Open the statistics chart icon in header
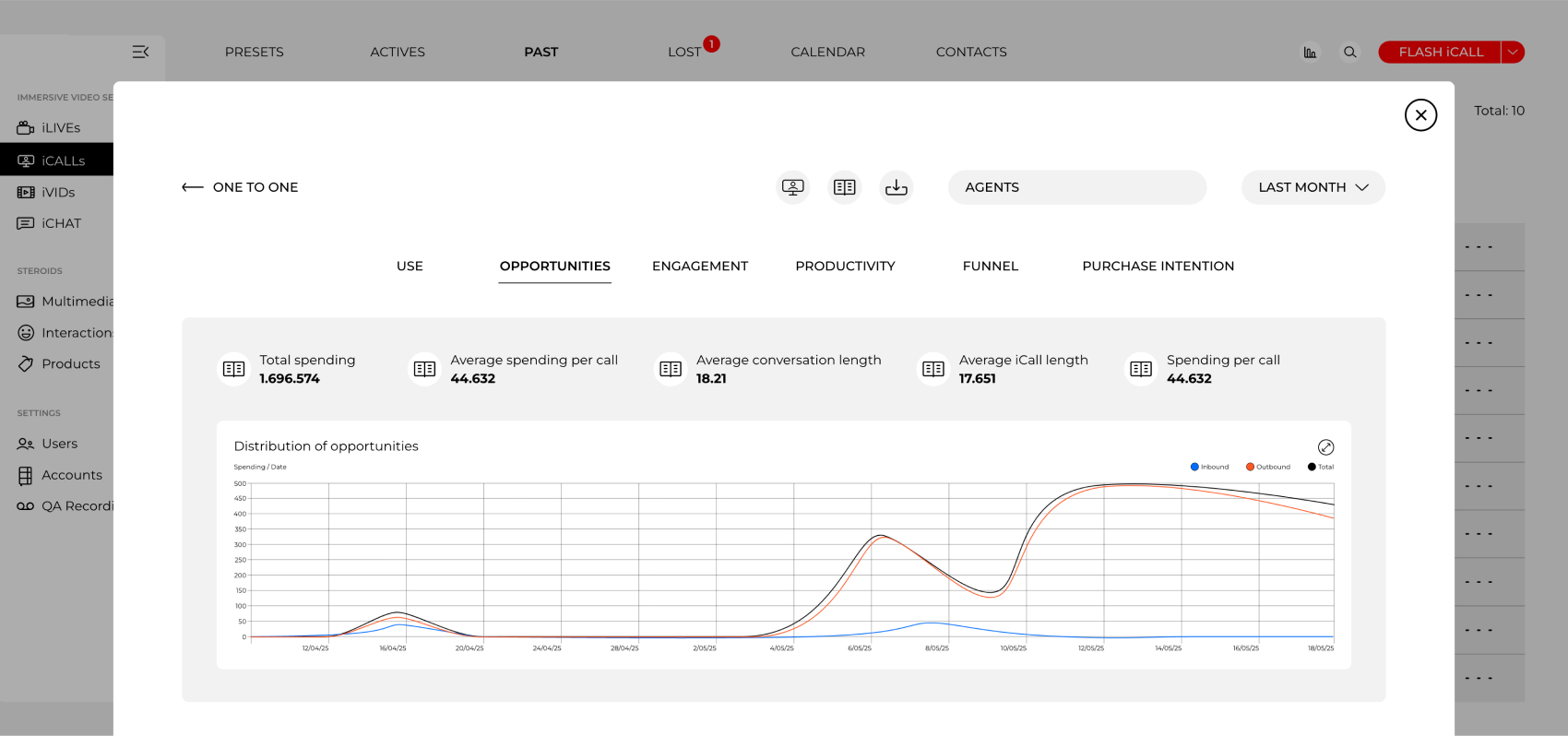The width and height of the screenshot is (1568, 736). 1310,53
